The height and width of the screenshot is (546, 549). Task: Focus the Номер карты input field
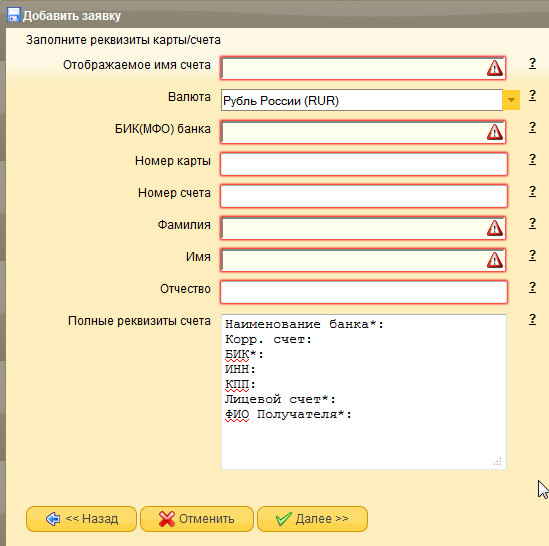[x=364, y=164]
